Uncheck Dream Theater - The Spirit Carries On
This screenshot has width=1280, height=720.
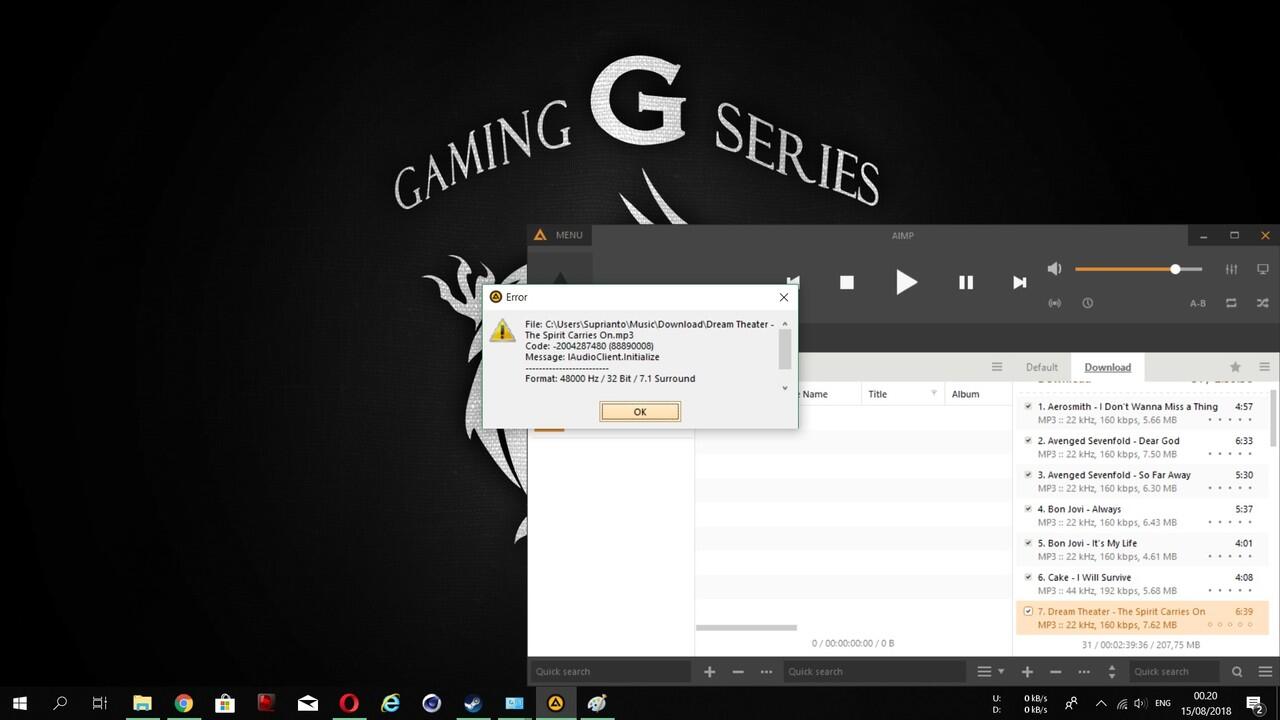point(1028,611)
